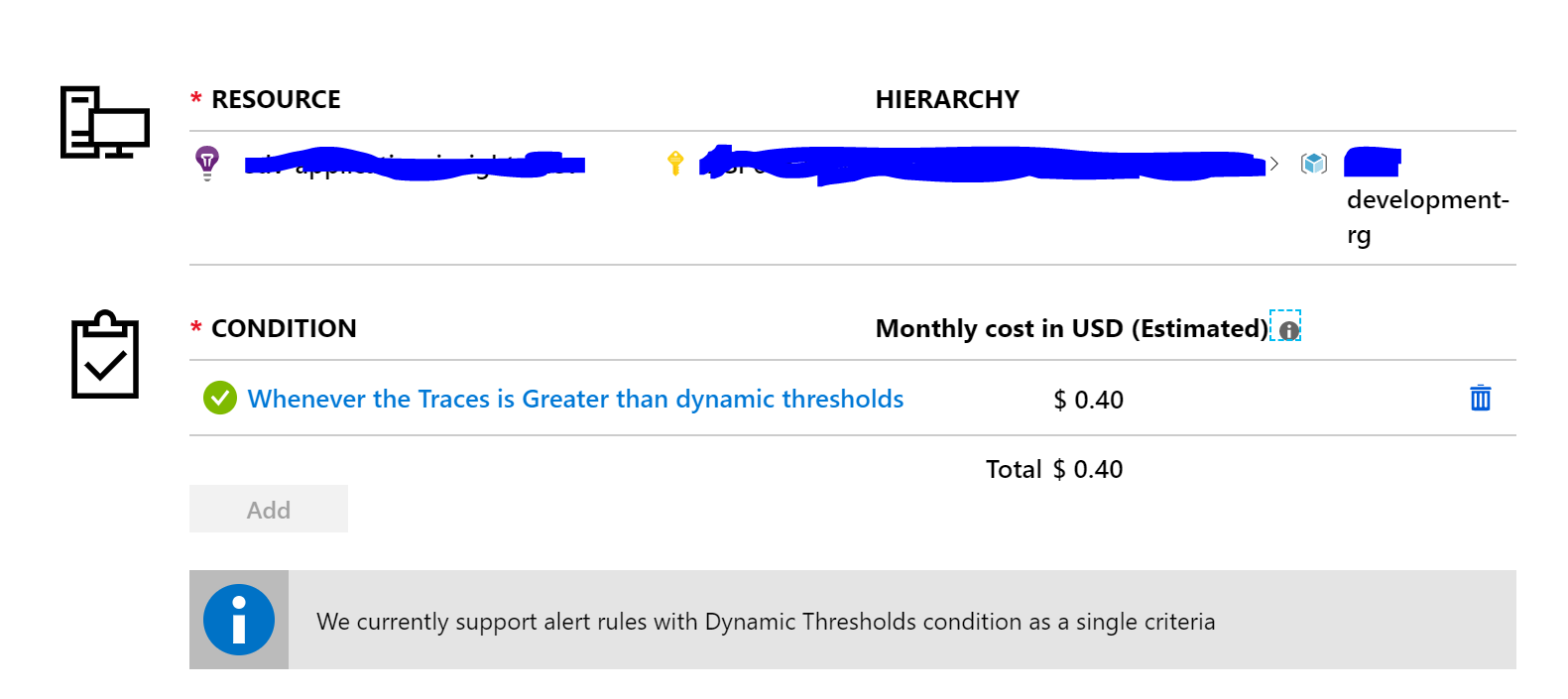Click the HIERARCHY column heading

[x=946, y=99]
